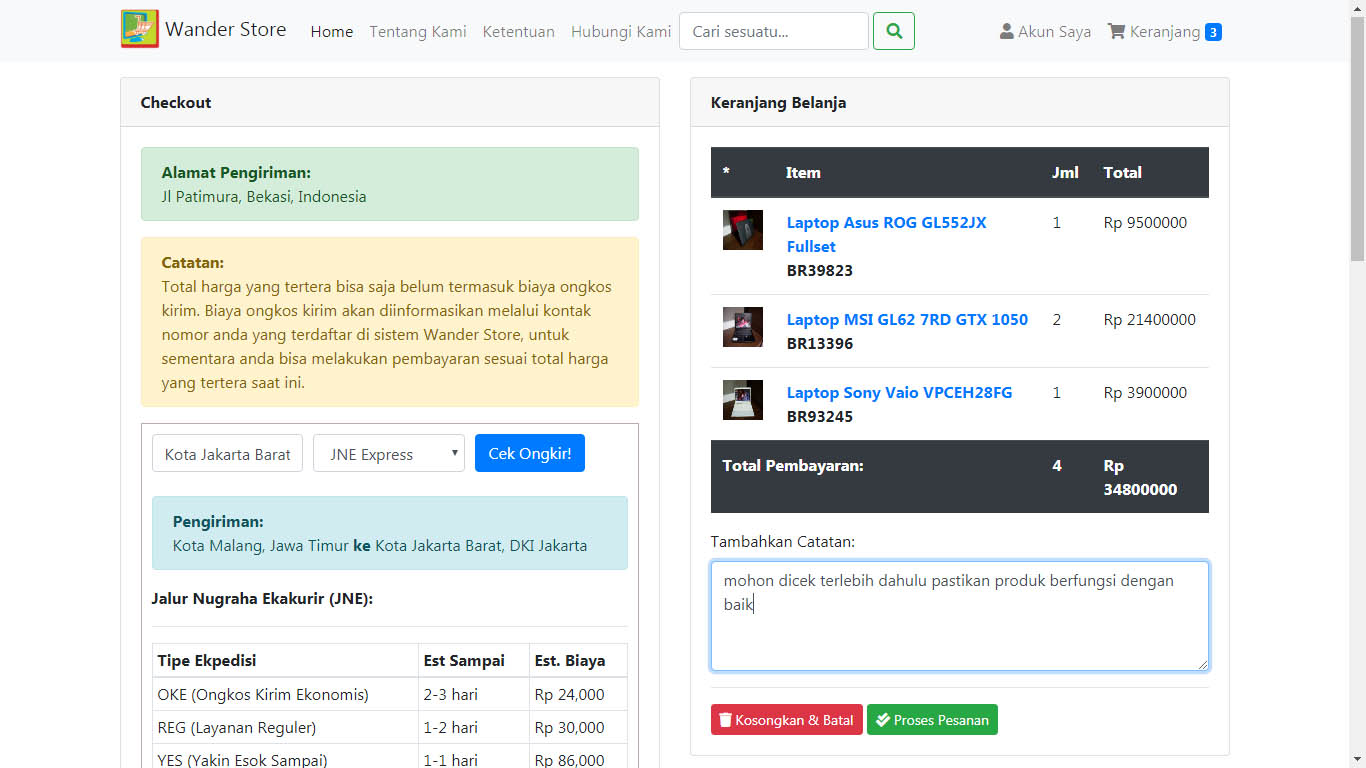The height and width of the screenshot is (768, 1366).
Task: Open Akun Saya account menu
Action: (x=1045, y=31)
